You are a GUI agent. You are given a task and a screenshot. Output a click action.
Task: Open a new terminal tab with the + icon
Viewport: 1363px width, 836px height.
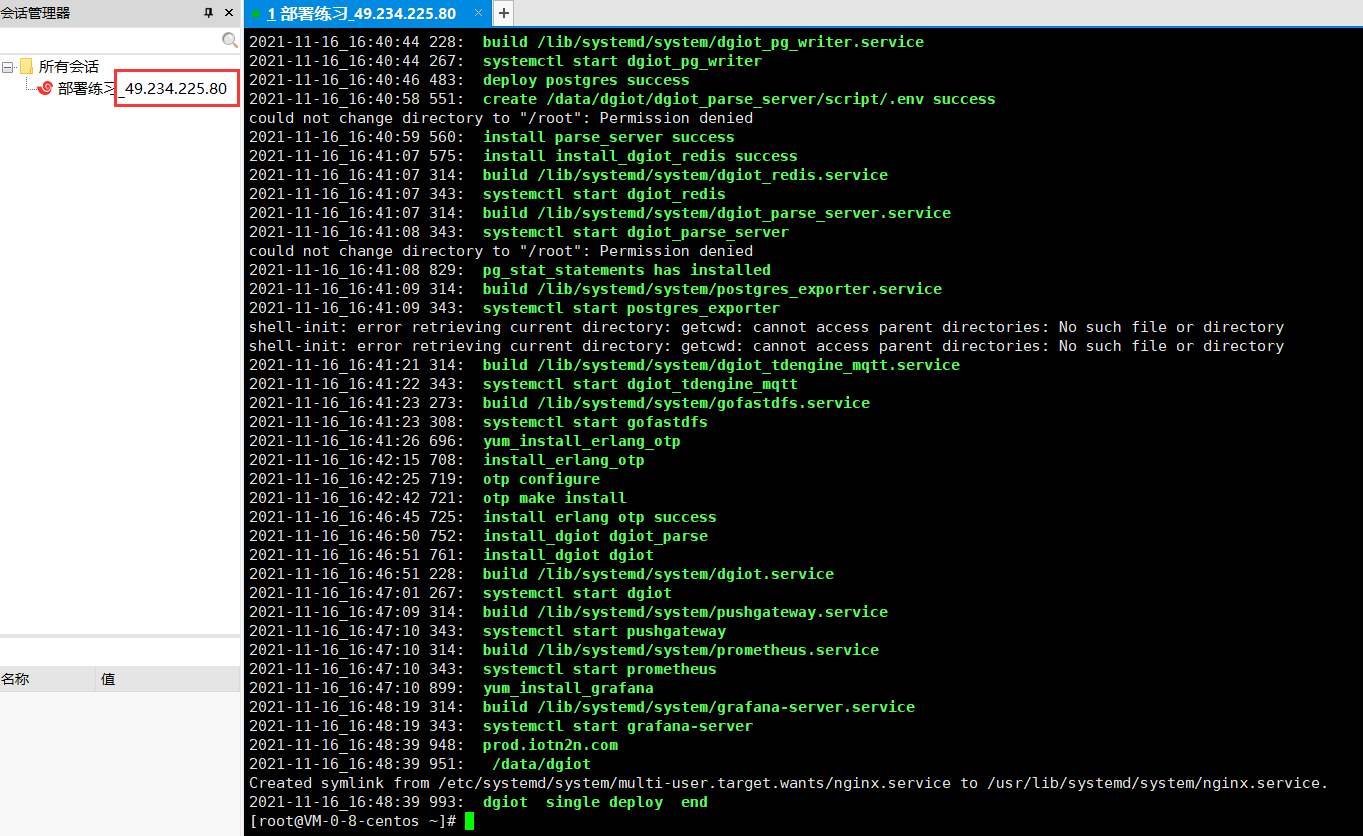pos(502,14)
